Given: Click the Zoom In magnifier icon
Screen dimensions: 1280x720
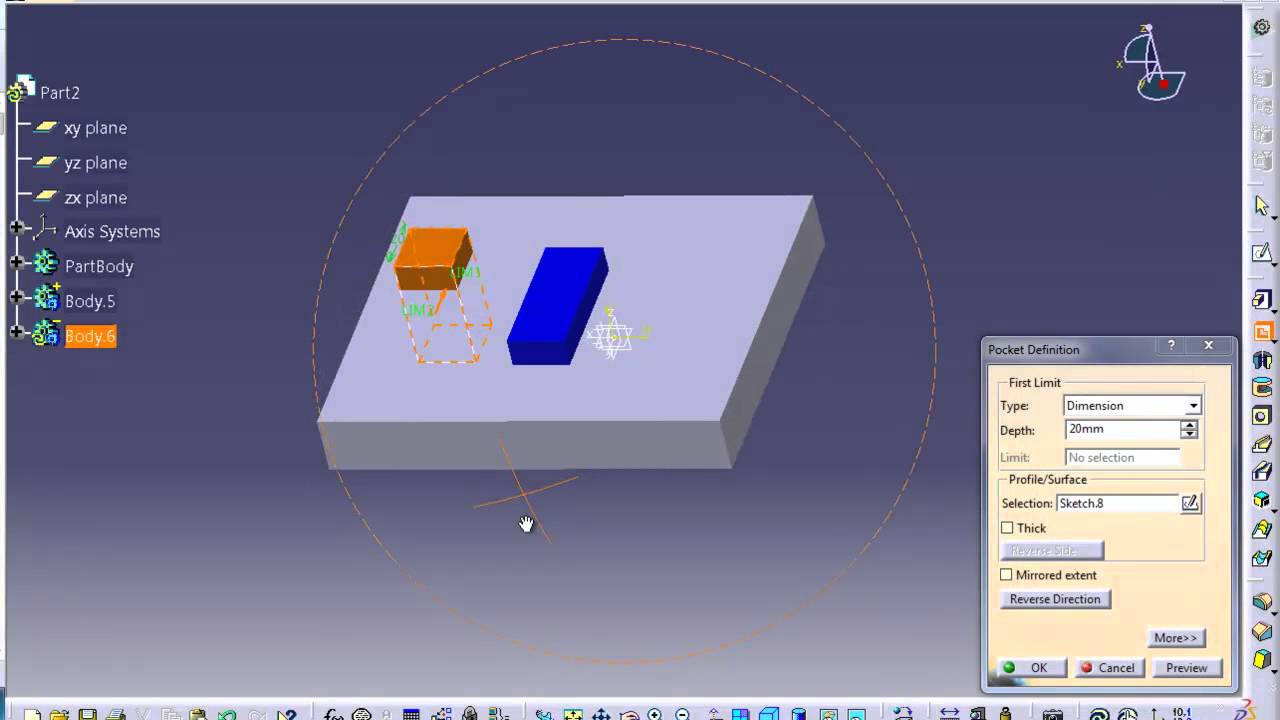Looking at the screenshot, I should (x=655, y=714).
